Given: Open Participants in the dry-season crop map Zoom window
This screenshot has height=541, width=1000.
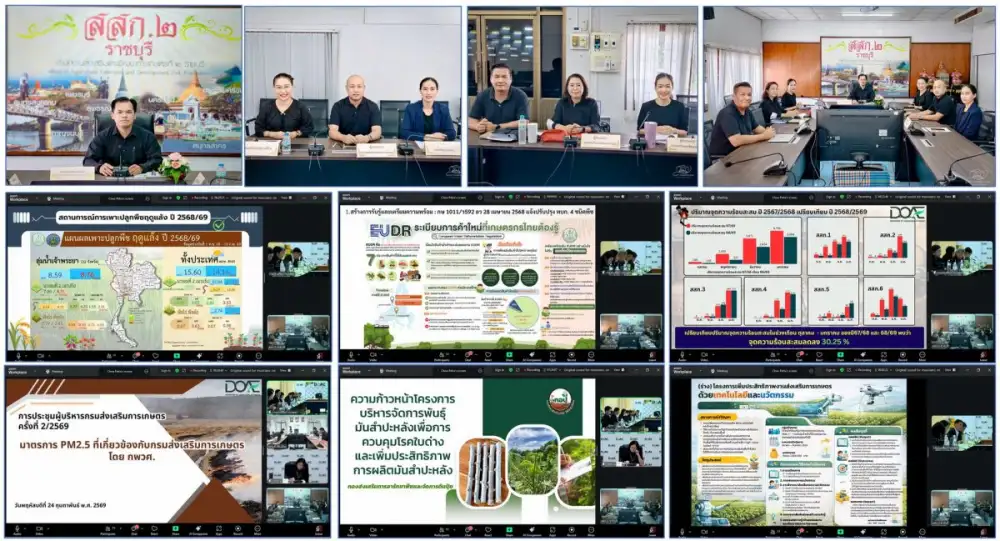Looking at the screenshot, I should pos(110,355).
